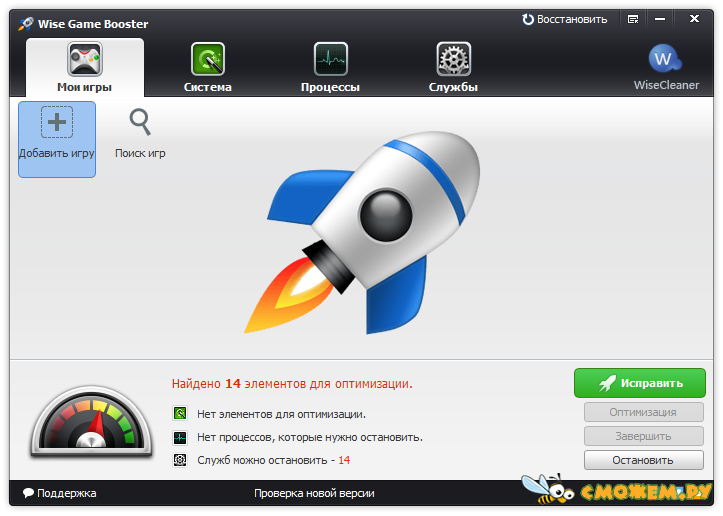Screen dimensions: 723x516
Task: Click text Нет процессов, которые нужно остановить
Action: point(310,437)
